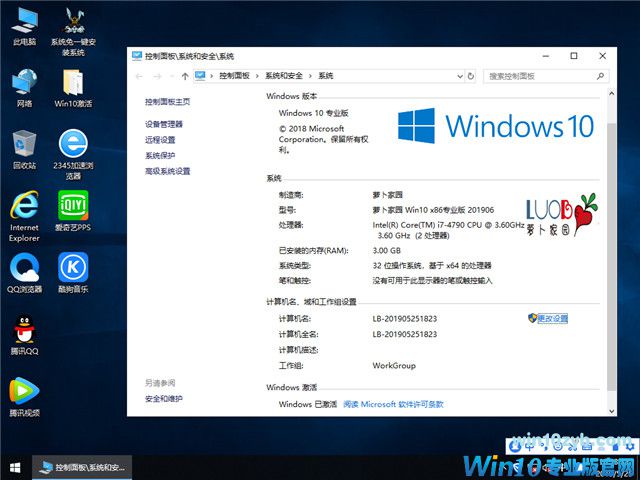Open the 此电脑 desktop icon
640x480 pixels.
point(24,26)
